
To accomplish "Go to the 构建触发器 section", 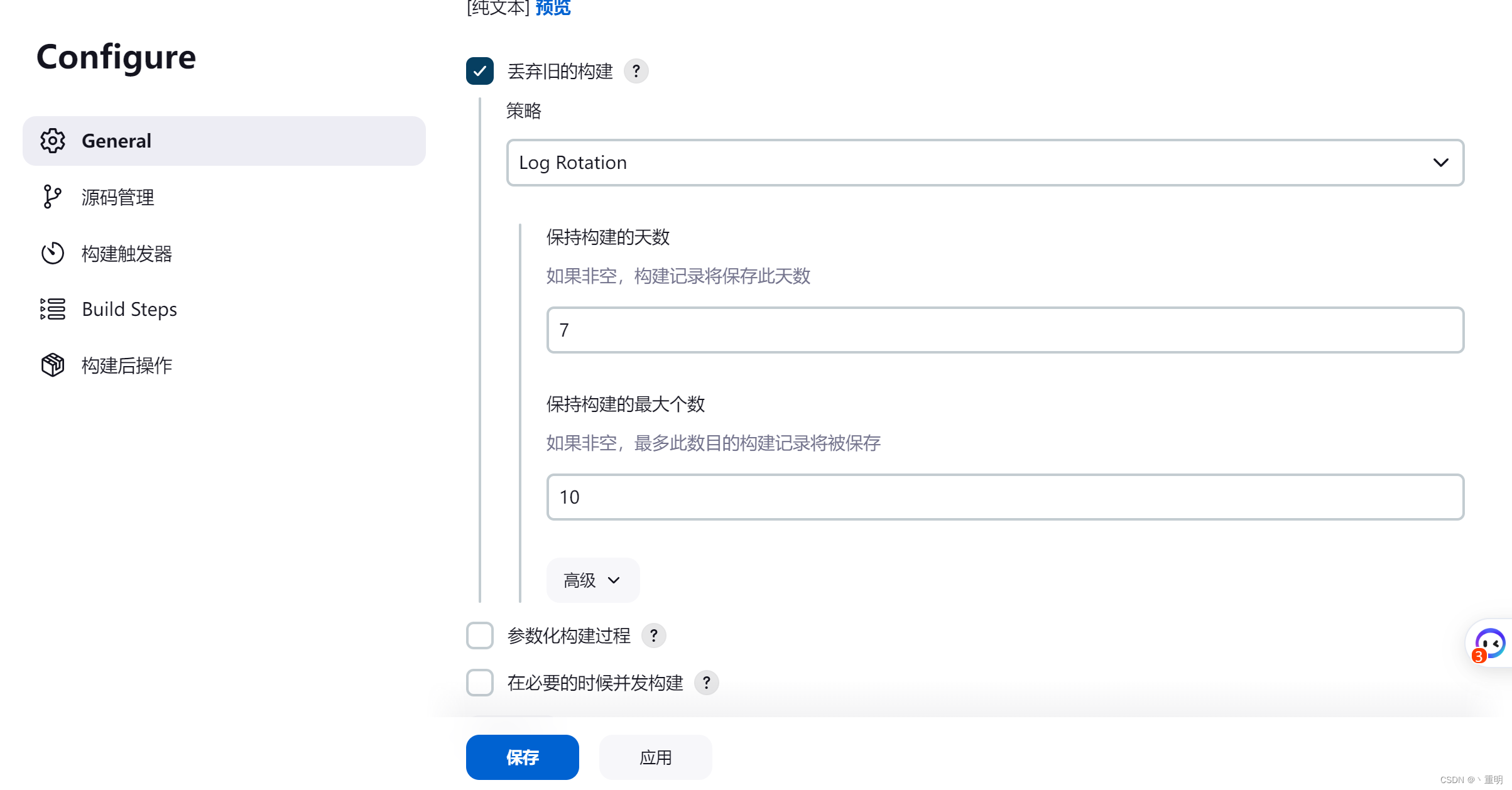I will click(x=224, y=253).
